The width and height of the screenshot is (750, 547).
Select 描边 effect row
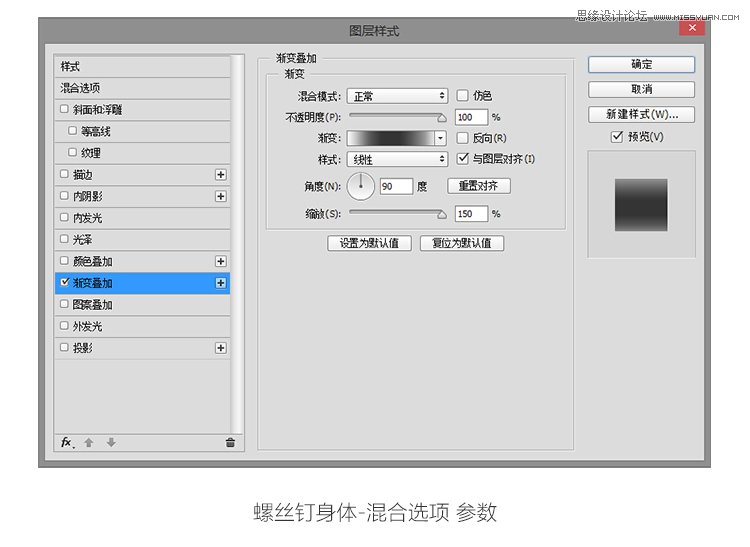tap(143, 175)
